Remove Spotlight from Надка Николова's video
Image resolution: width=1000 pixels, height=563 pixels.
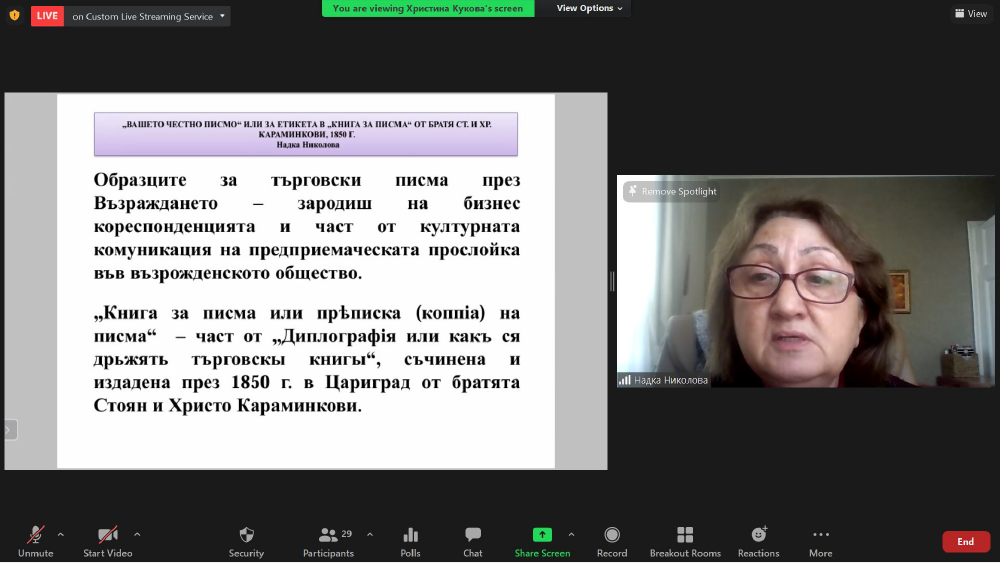pyautogui.click(x=671, y=191)
